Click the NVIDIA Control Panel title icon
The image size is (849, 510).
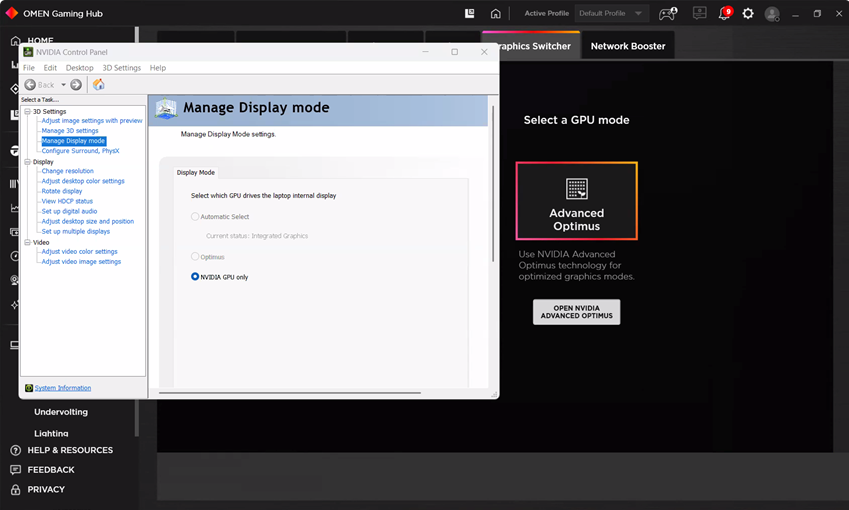[x=28, y=52]
